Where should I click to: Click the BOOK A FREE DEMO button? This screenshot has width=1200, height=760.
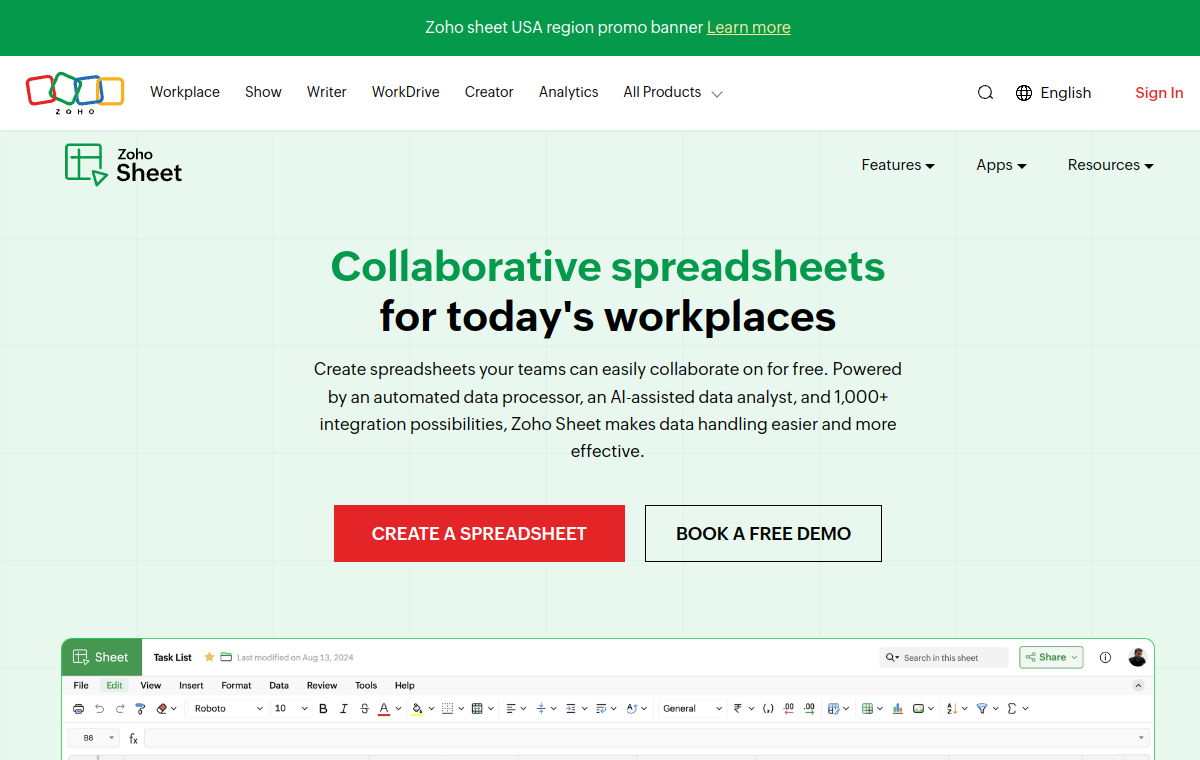point(763,533)
